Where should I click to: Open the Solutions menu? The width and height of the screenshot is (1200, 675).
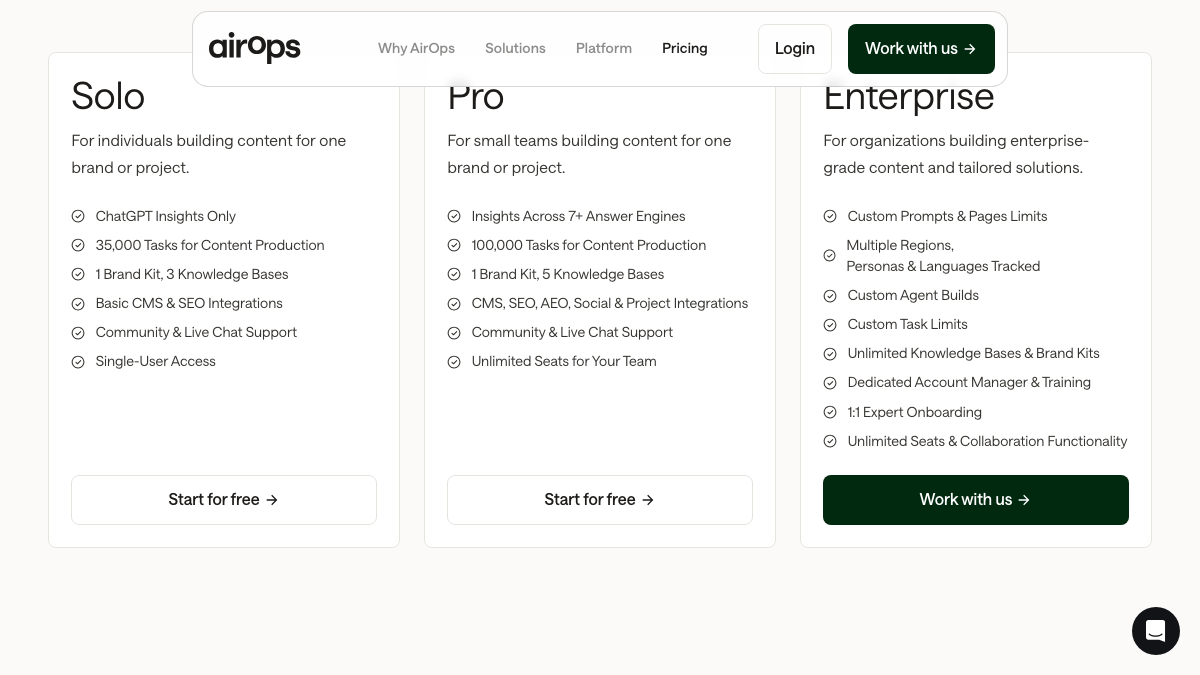[515, 48]
